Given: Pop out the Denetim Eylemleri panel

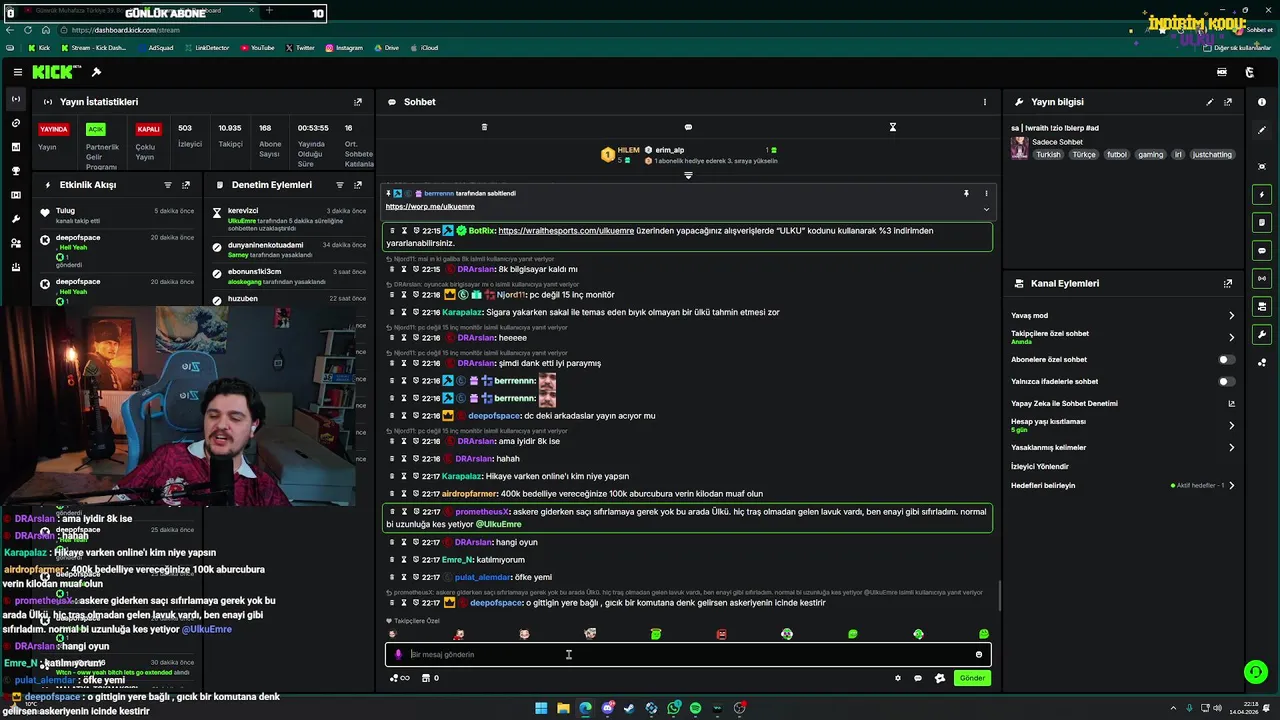Looking at the screenshot, I should pyautogui.click(x=358, y=185).
